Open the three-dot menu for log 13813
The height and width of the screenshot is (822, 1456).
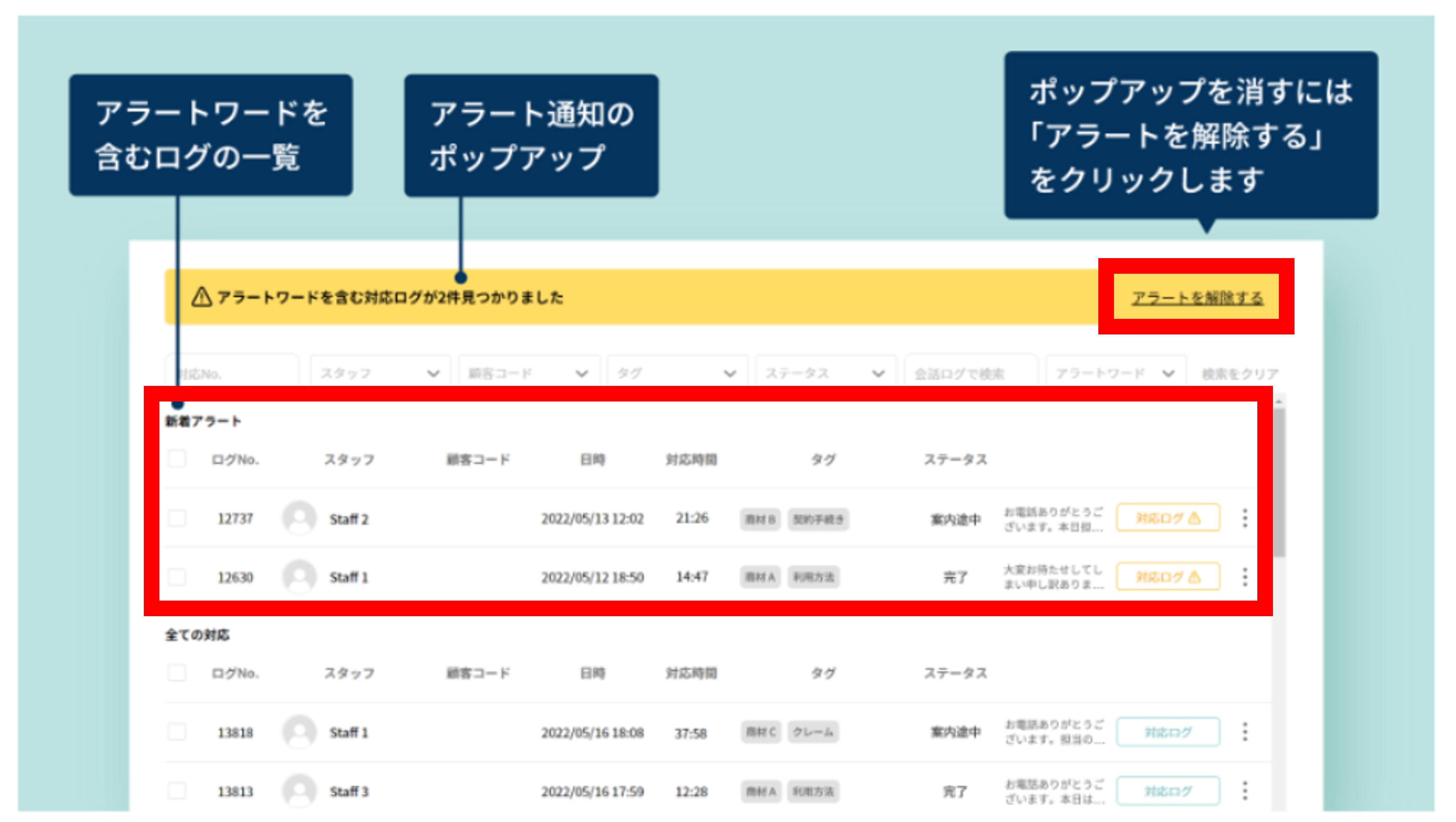click(x=1245, y=790)
